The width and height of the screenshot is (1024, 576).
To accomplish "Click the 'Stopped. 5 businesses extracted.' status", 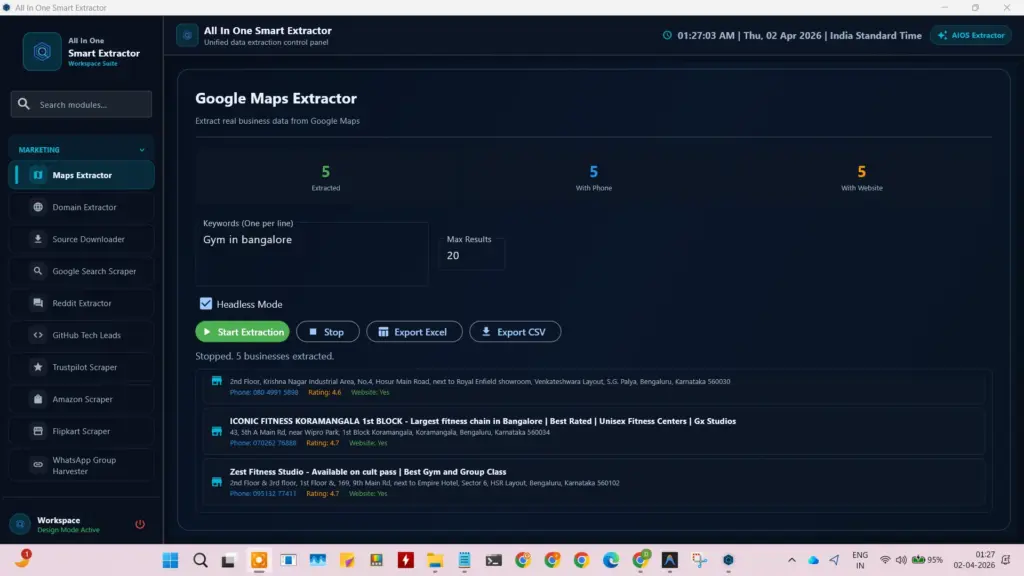I will pos(264,356).
